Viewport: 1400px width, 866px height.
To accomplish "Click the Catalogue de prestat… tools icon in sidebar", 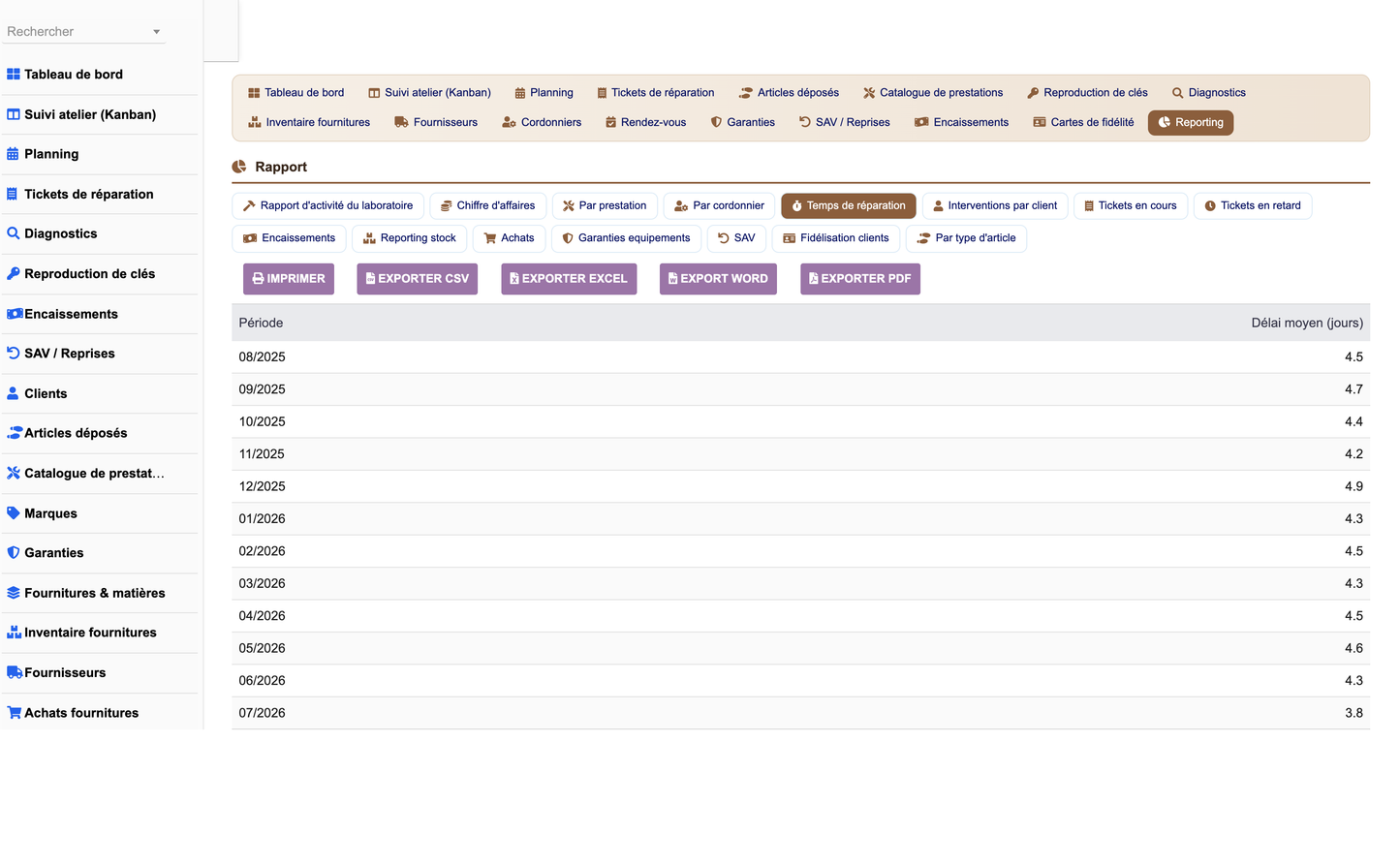I will (x=14, y=474).
